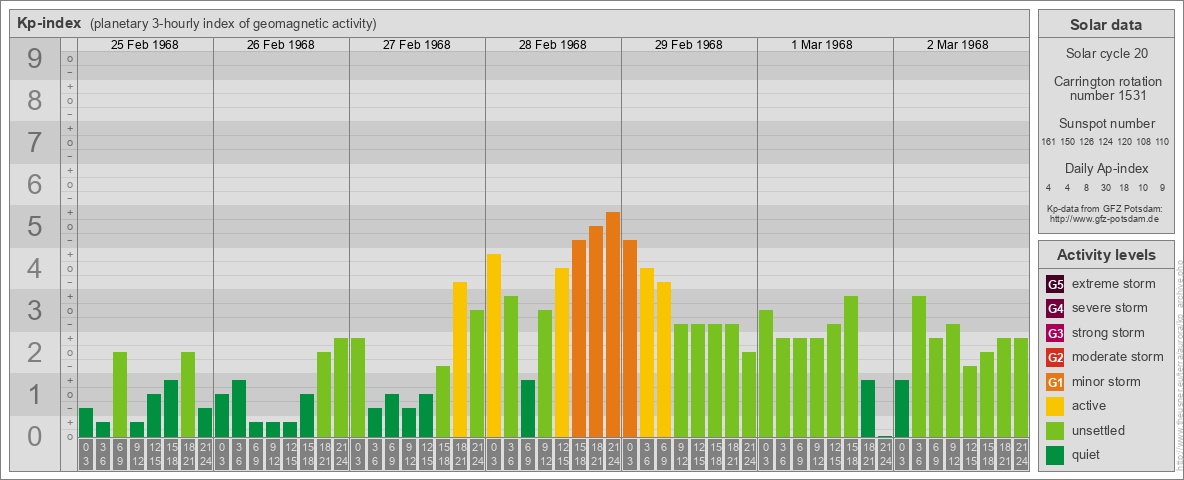
Task: Click the 9-12 hour label under 27 Feb
Action: click(x=409, y=455)
